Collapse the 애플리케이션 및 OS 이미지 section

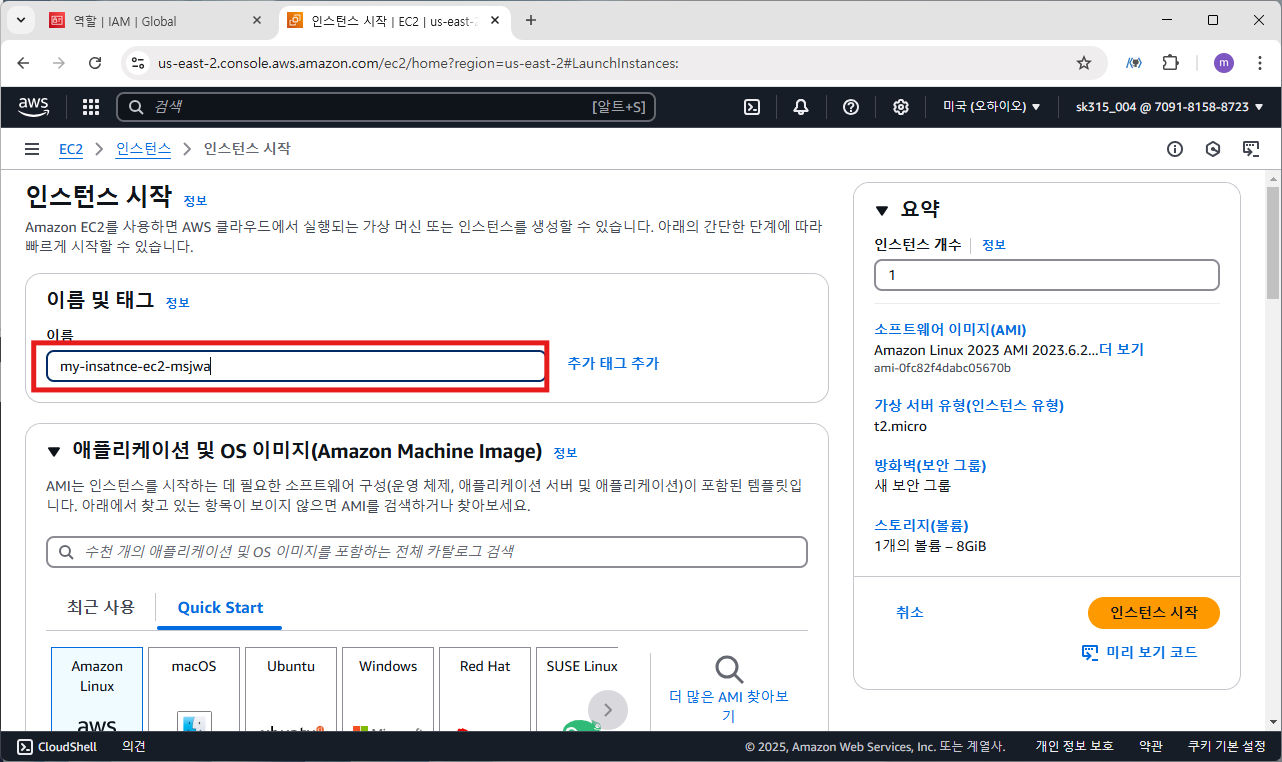point(54,452)
